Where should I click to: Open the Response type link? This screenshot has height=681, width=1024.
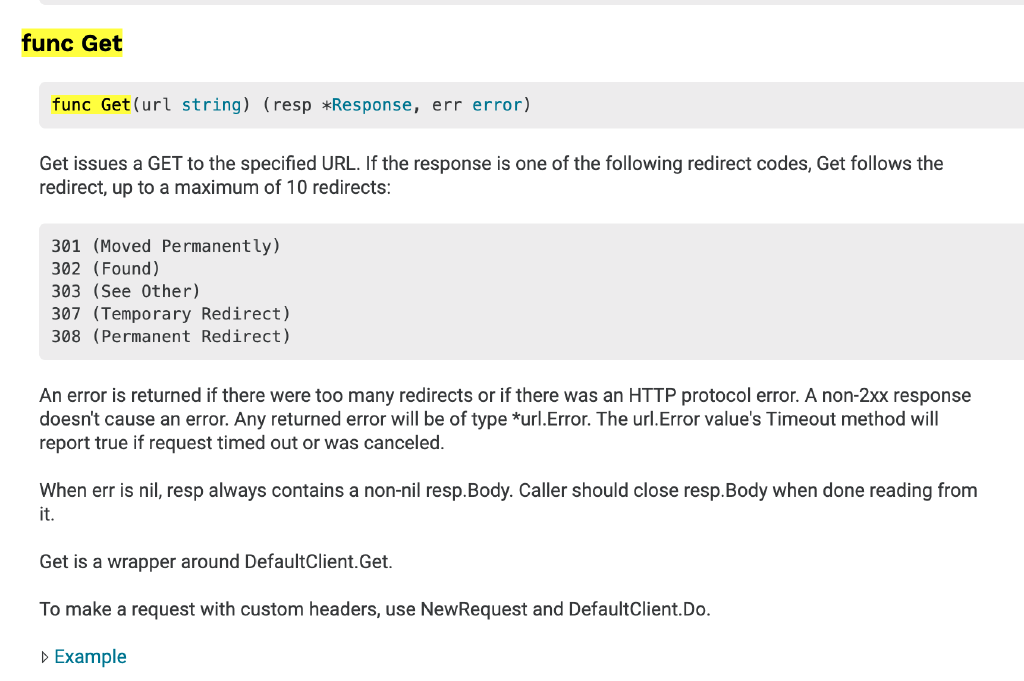pos(374,104)
